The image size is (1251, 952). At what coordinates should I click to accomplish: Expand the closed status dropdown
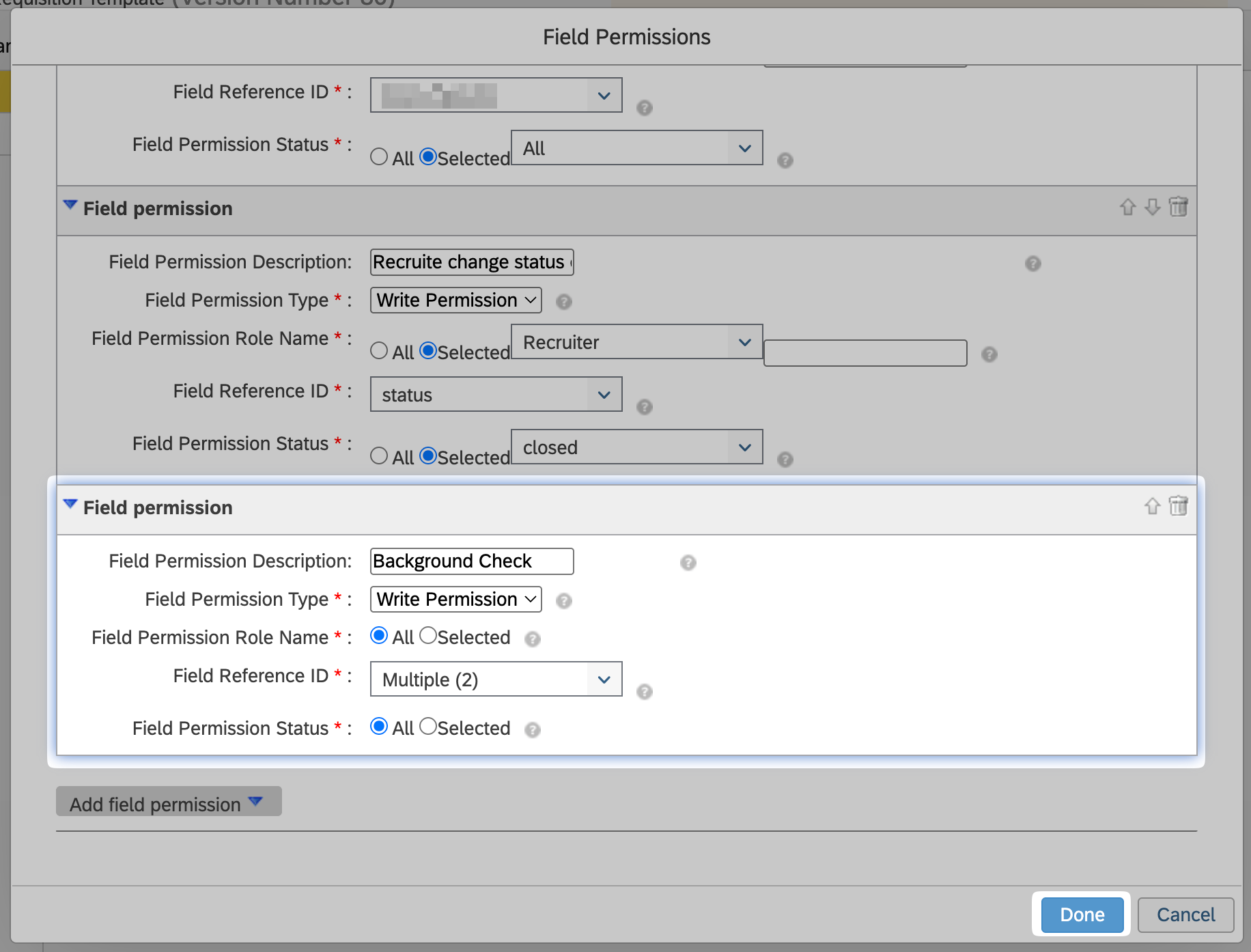[x=636, y=447]
